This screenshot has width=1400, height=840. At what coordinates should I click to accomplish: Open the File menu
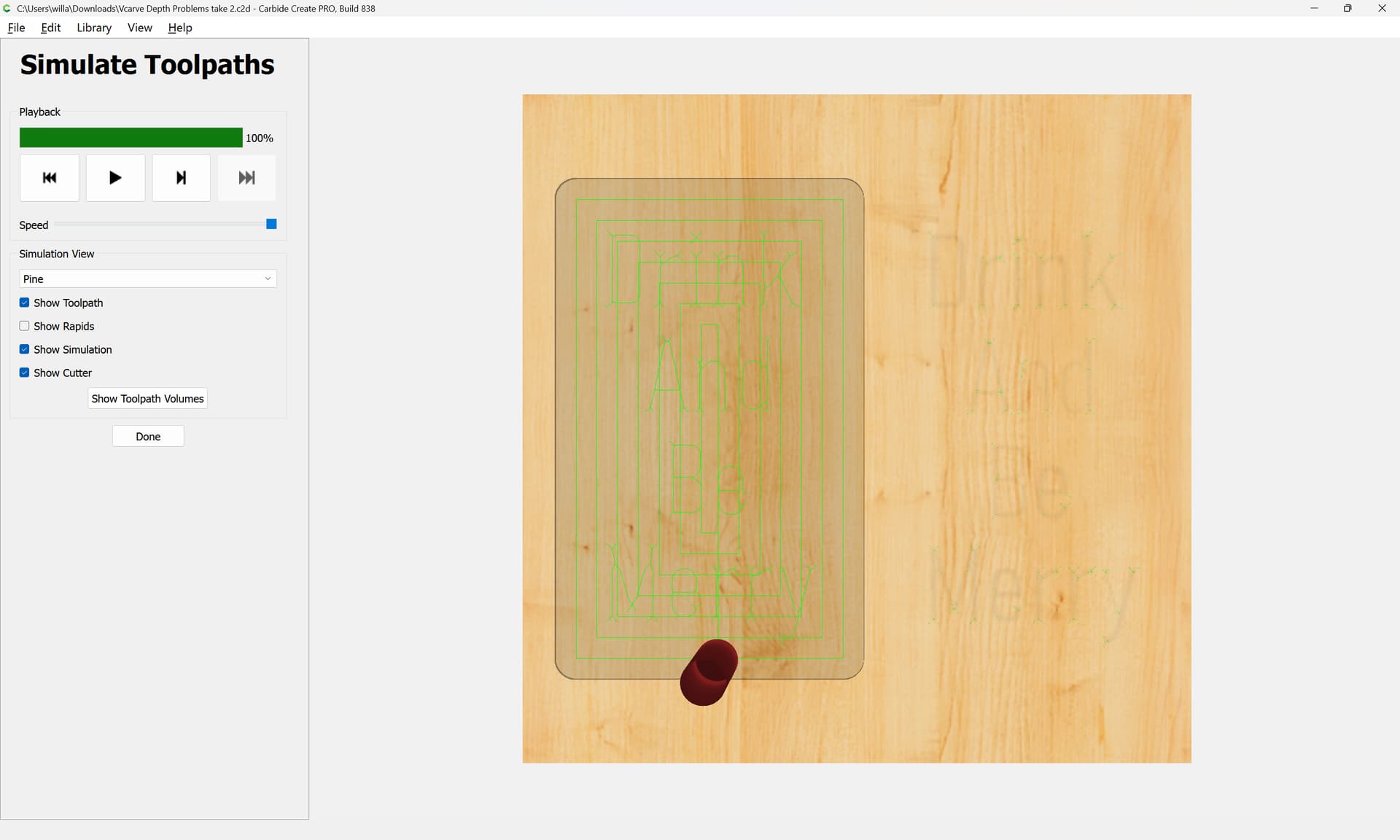(x=16, y=28)
